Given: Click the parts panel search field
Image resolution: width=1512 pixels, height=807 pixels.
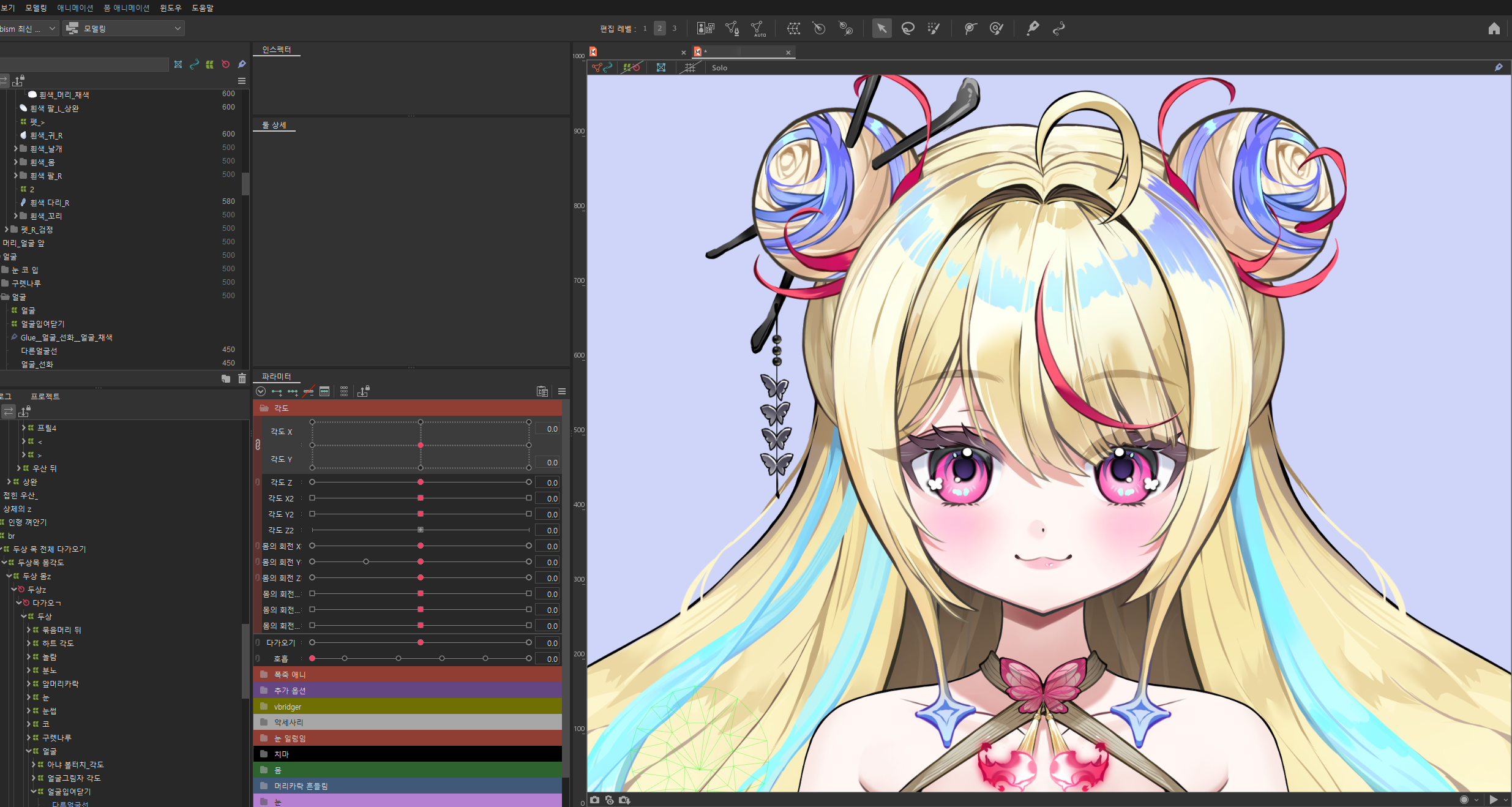Looking at the screenshot, I should 84,64.
